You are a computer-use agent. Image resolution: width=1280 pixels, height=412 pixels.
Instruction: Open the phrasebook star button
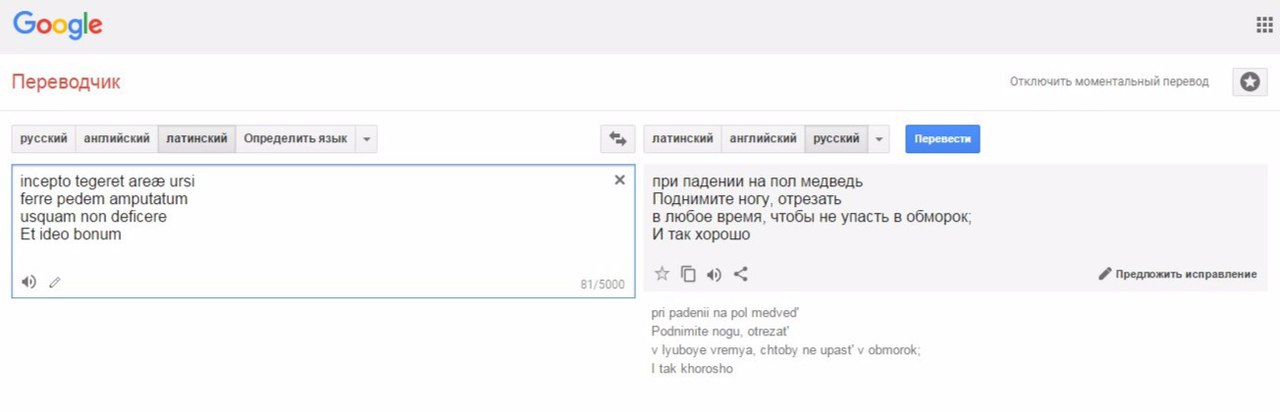1249,82
